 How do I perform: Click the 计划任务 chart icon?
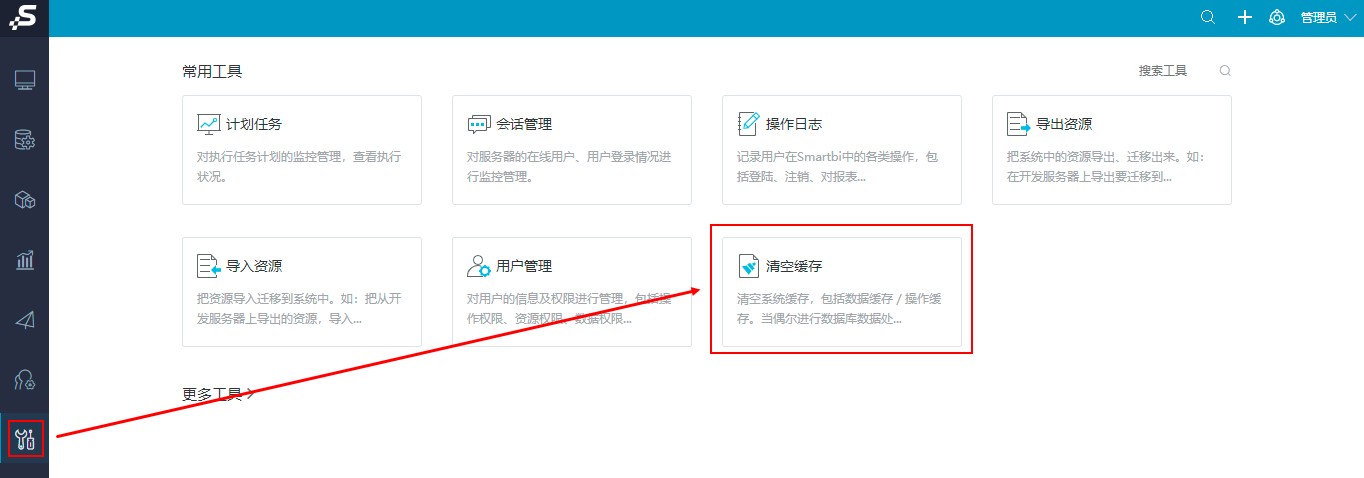pos(208,124)
